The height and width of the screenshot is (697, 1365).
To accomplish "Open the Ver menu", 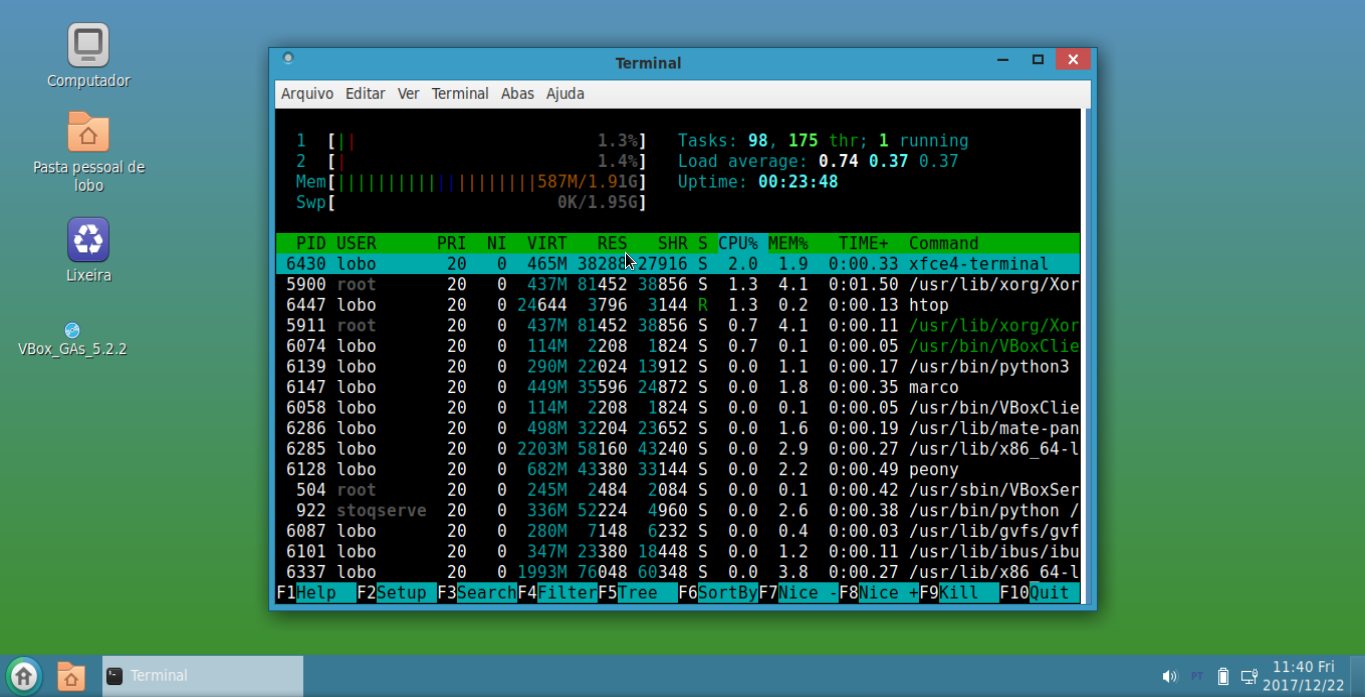I will click(x=408, y=93).
